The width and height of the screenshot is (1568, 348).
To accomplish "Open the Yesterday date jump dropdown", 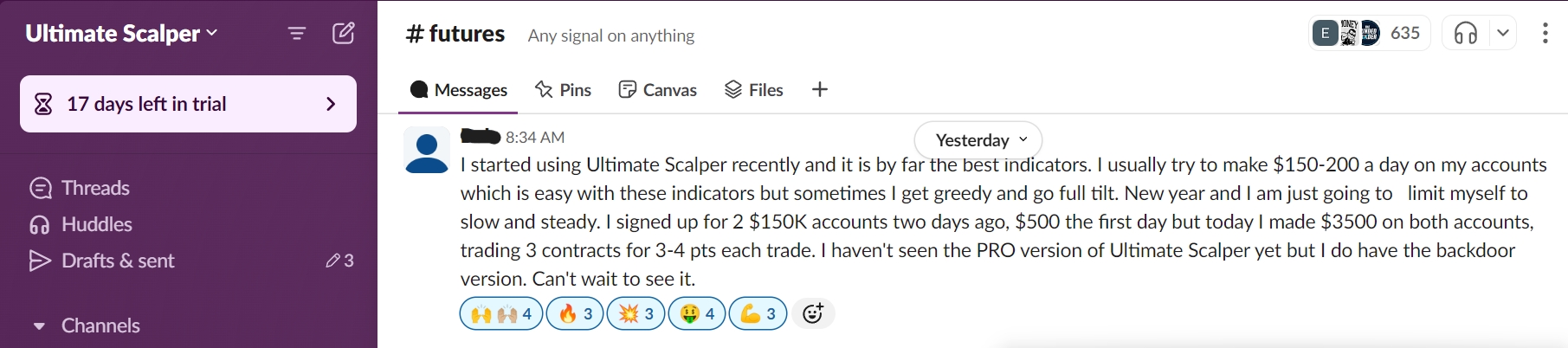I will pos(978,140).
